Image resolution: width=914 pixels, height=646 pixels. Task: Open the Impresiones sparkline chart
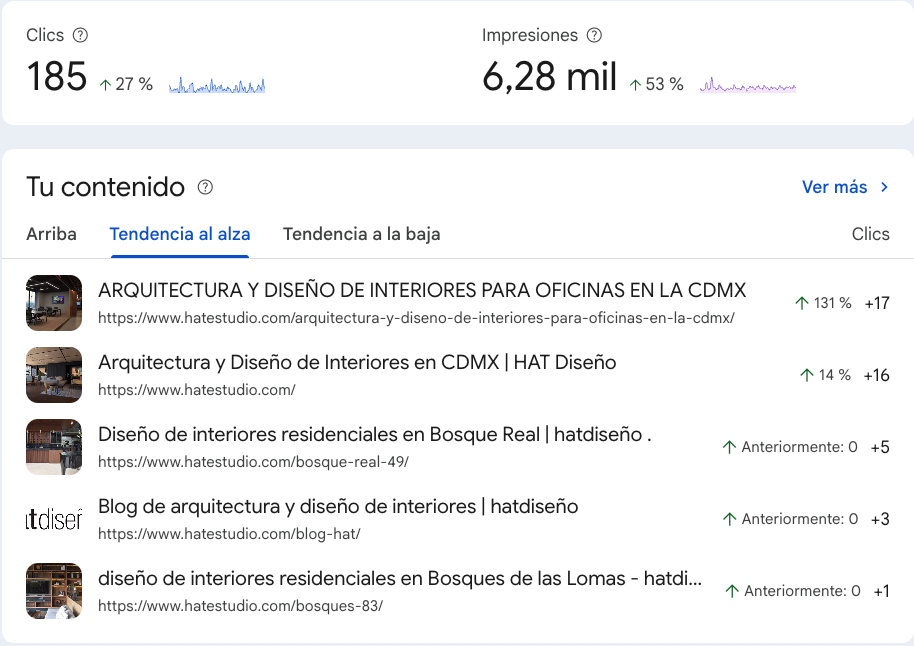tap(748, 86)
